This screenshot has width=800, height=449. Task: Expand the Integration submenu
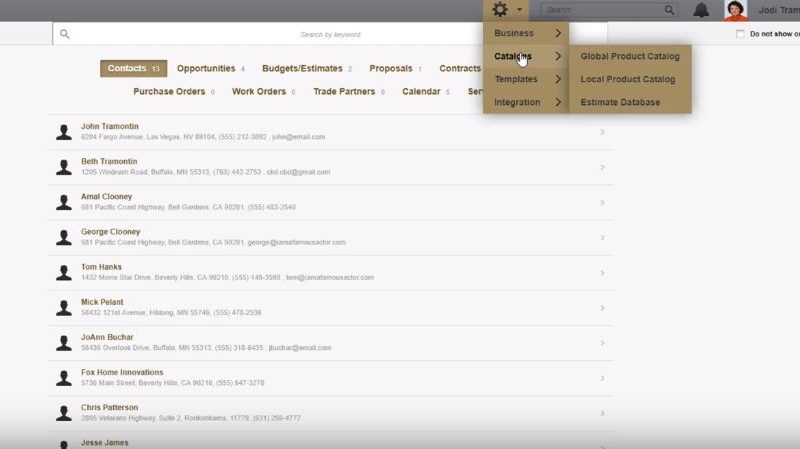[526, 102]
